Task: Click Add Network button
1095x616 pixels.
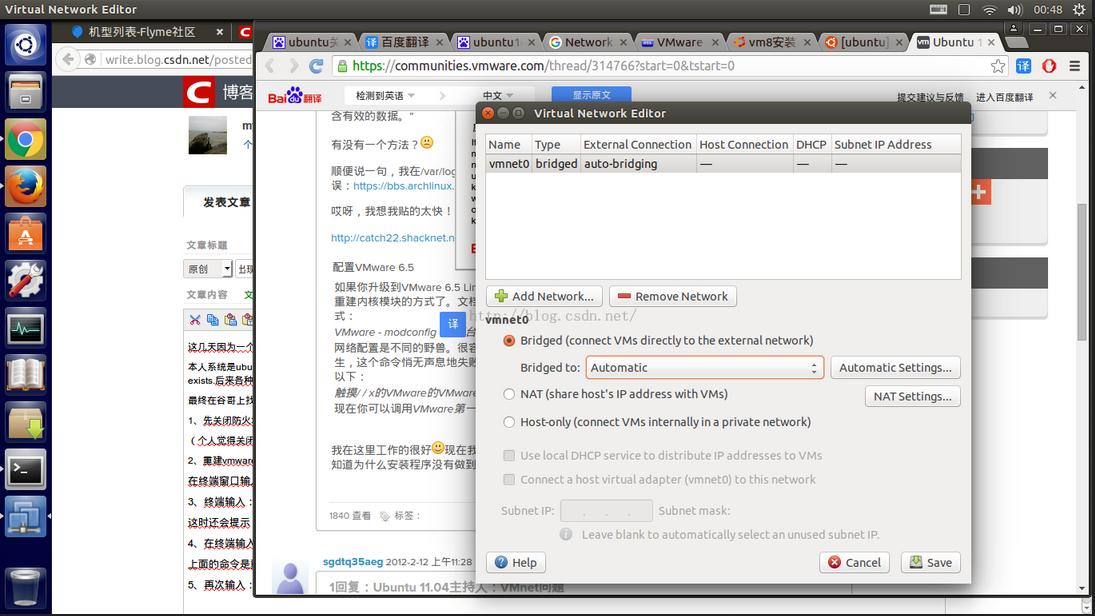Action: pyautogui.click(x=544, y=296)
